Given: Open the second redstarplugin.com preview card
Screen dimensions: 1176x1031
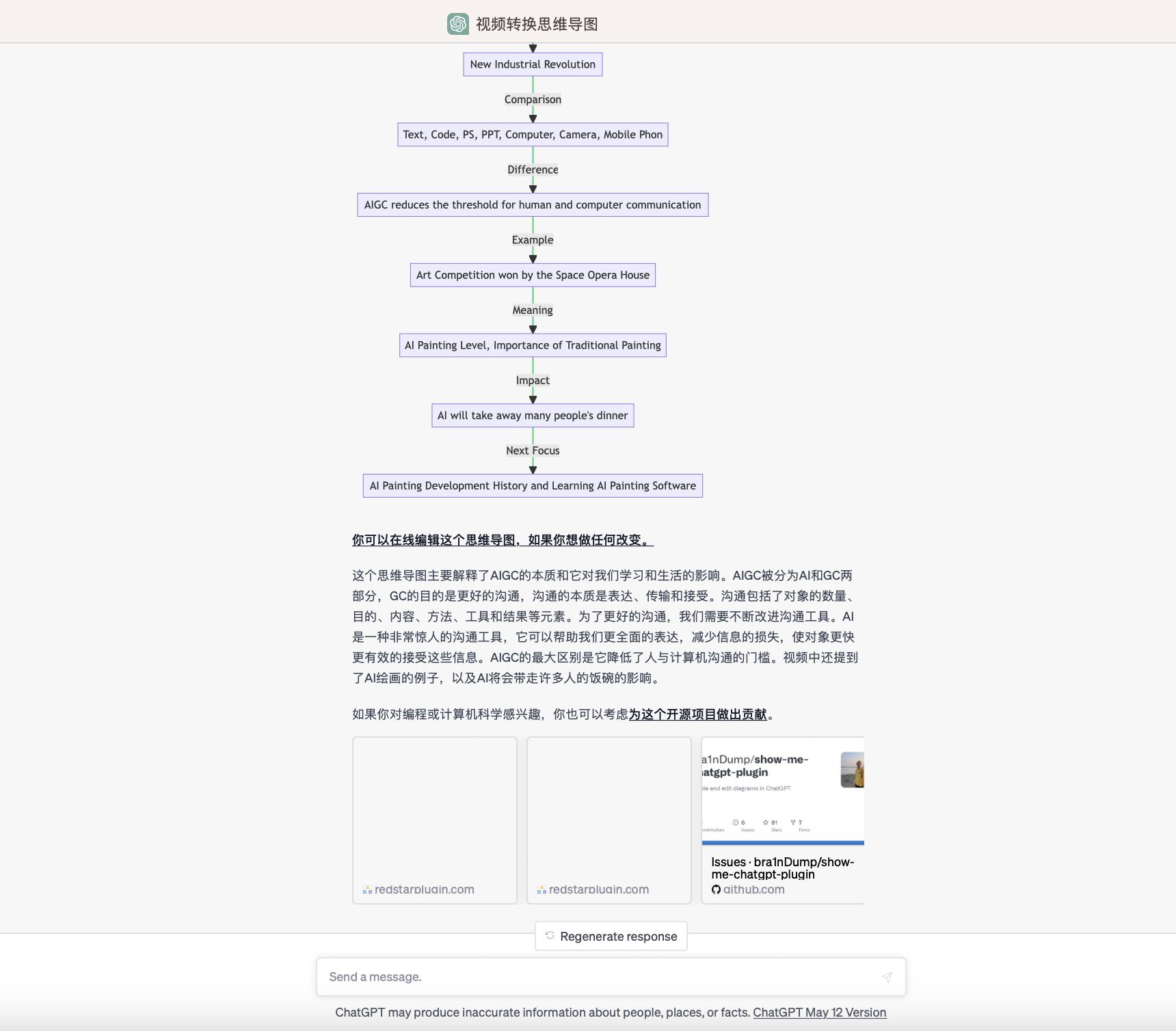Looking at the screenshot, I should pyautogui.click(x=609, y=820).
